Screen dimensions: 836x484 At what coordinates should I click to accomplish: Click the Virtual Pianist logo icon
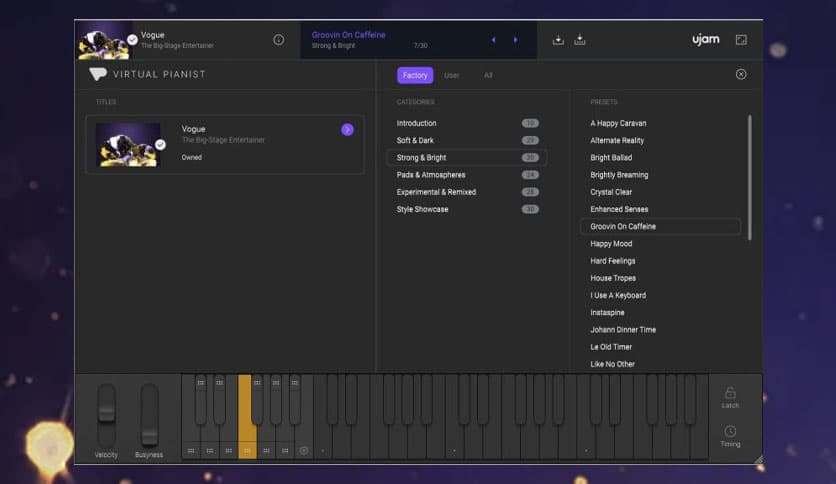98,74
